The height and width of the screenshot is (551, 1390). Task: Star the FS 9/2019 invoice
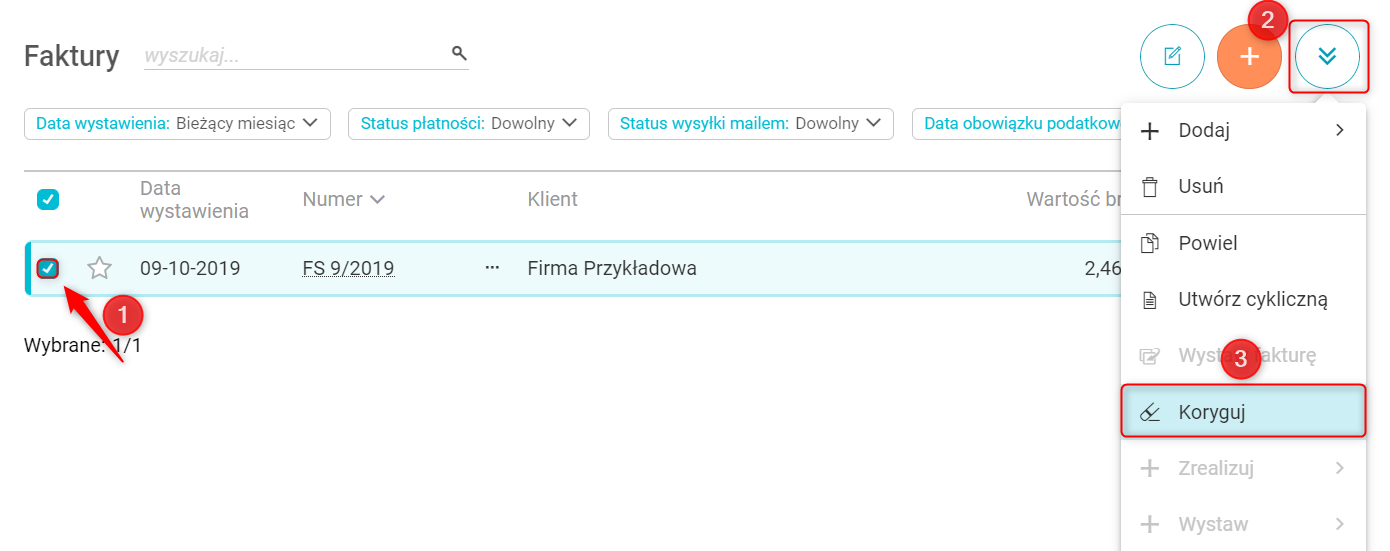click(x=99, y=268)
